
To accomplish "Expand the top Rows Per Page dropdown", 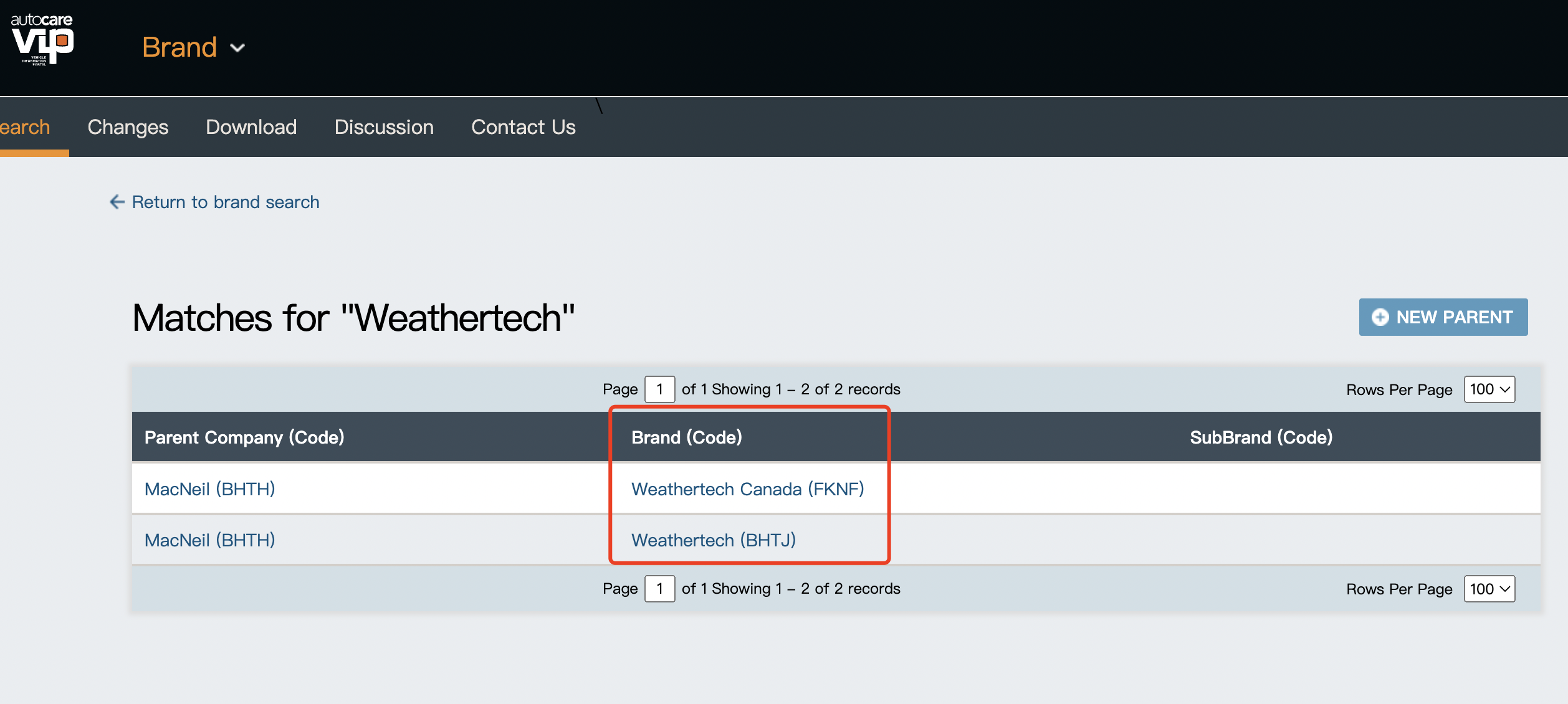I will [x=1489, y=389].
